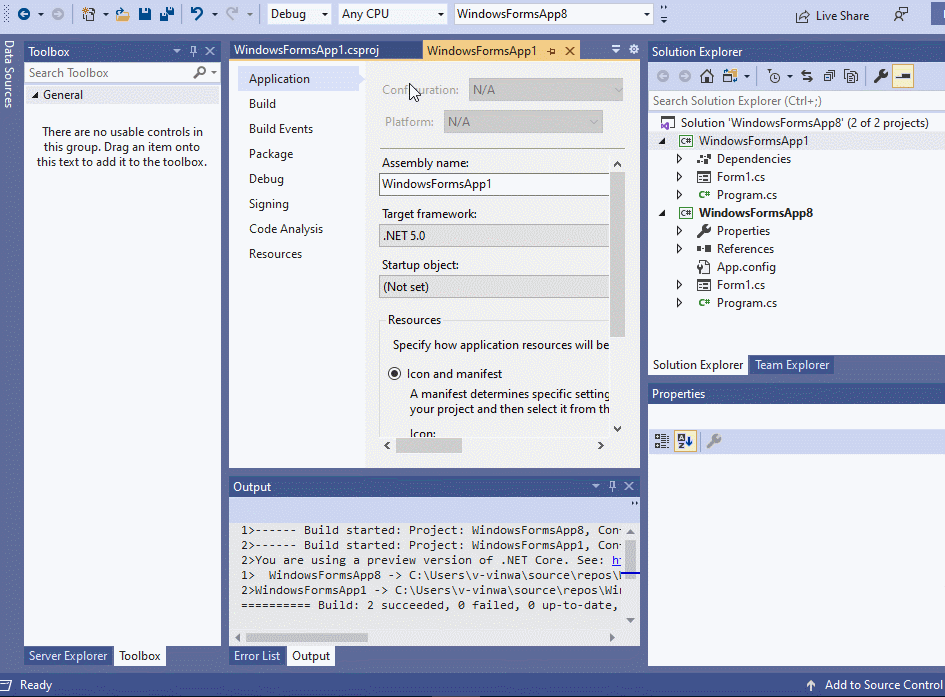Expand the References node under WindowsFormsApp8
The image size is (945, 697).
[x=679, y=249]
